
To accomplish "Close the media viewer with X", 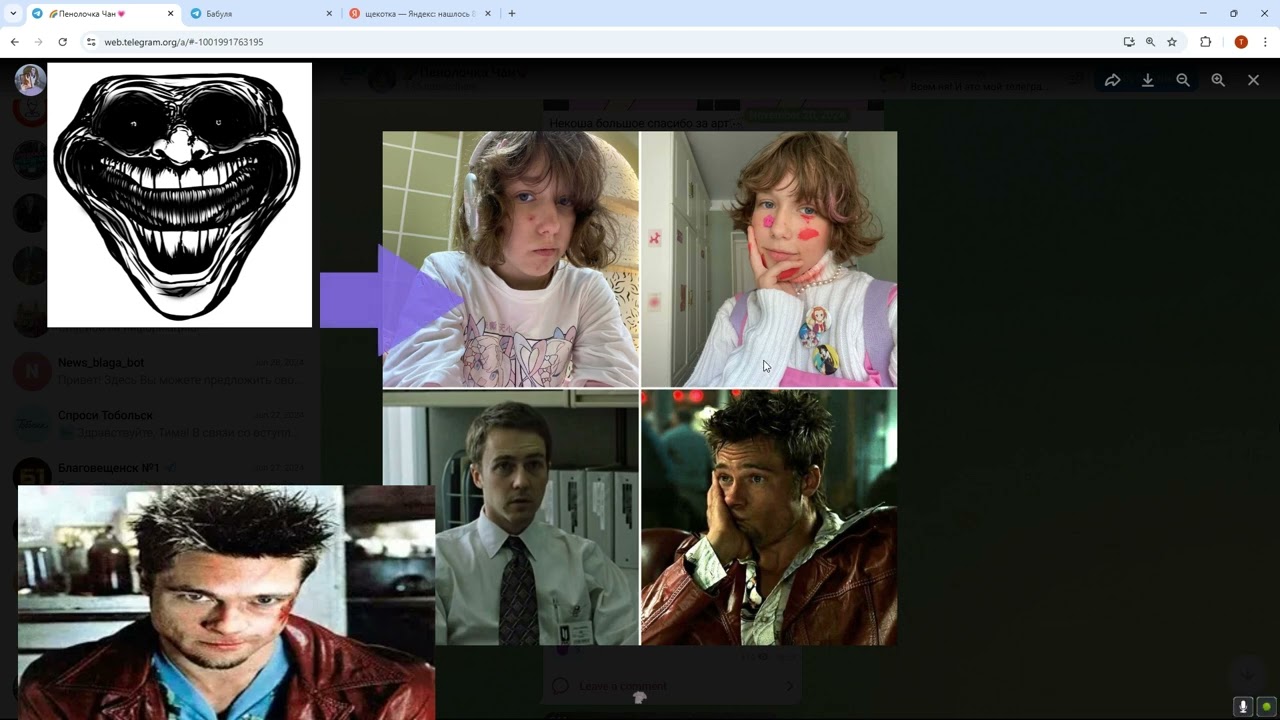I will click(1253, 80).
